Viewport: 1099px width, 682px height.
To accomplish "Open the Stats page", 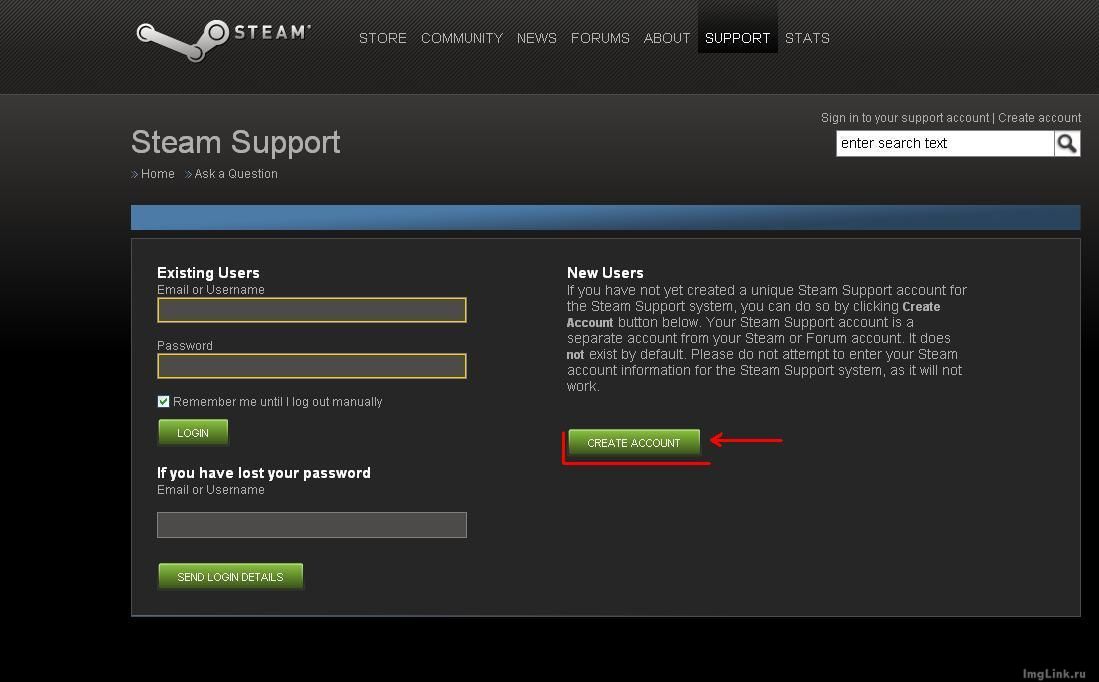I will point(807,38).
